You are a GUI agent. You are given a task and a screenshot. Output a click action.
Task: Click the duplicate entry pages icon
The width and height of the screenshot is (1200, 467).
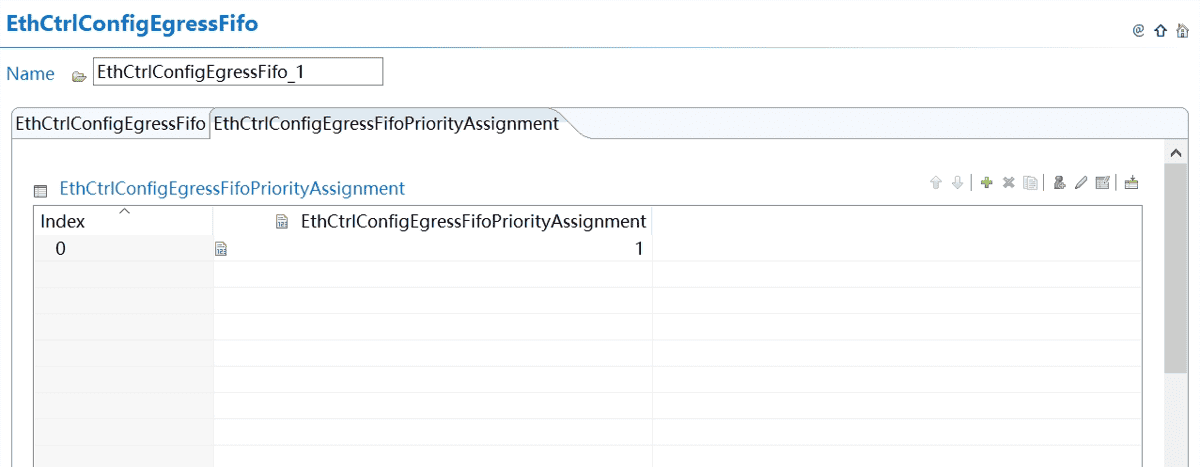[x=1030, y=183]
